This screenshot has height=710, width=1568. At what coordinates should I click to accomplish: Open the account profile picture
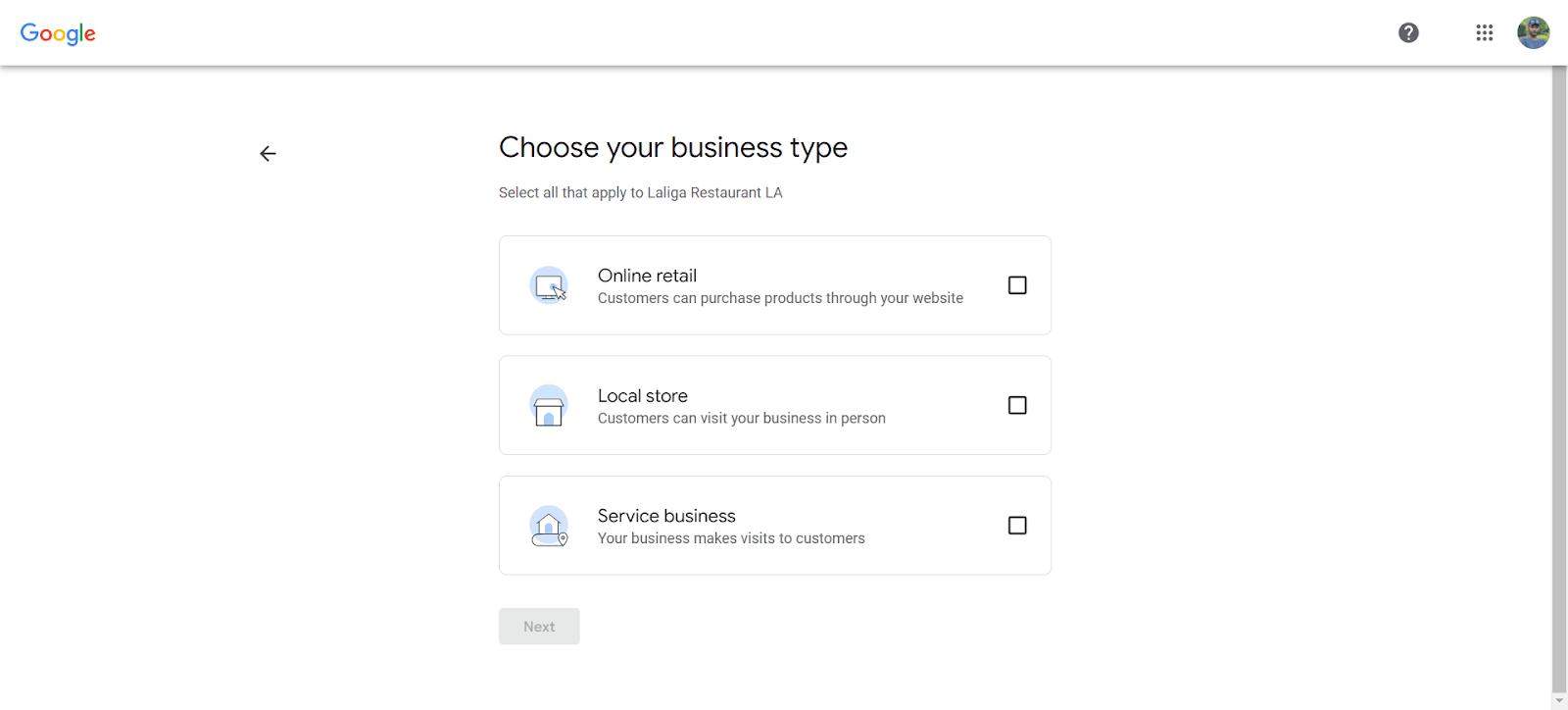click(1533, 33)
